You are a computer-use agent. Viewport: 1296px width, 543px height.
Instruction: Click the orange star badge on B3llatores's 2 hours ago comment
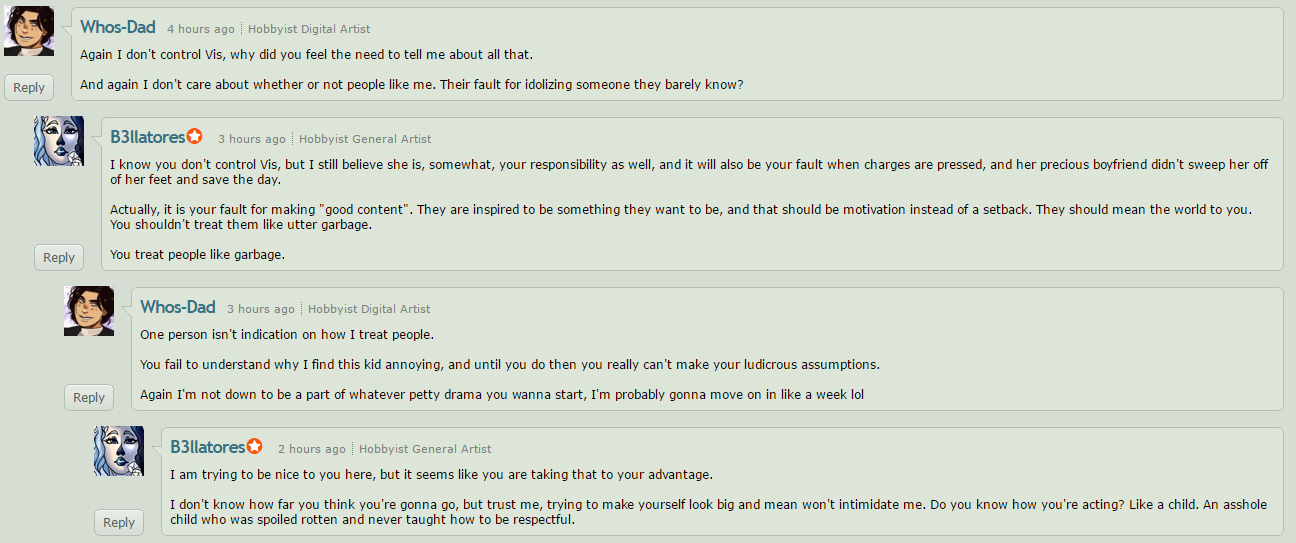(255, 447)
